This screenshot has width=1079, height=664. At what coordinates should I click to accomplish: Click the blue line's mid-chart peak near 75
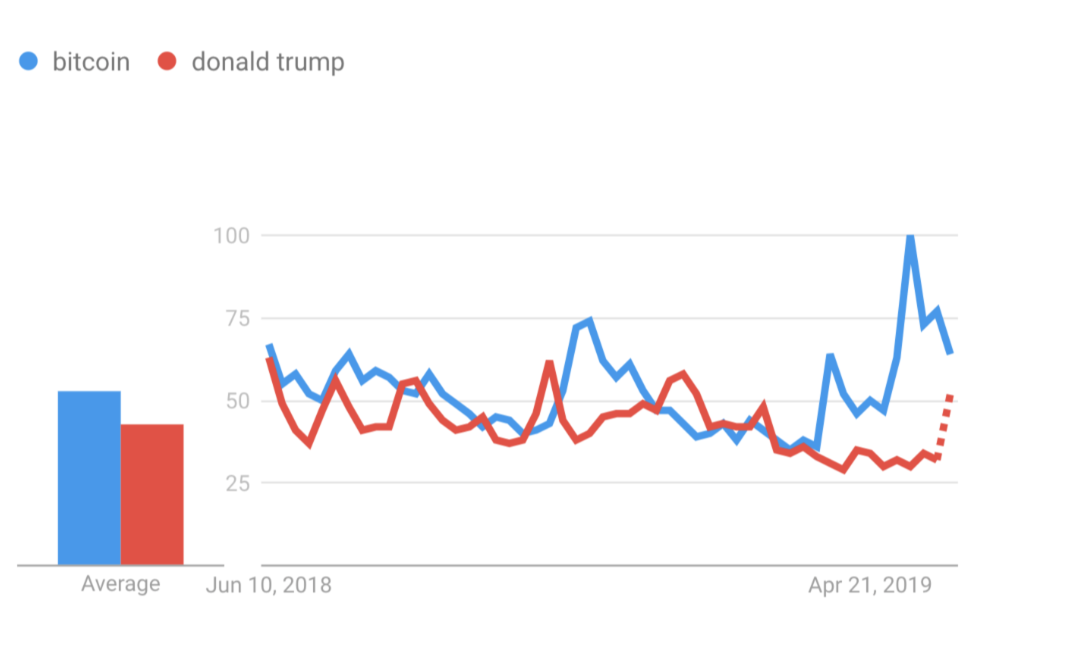coord(590,321)
